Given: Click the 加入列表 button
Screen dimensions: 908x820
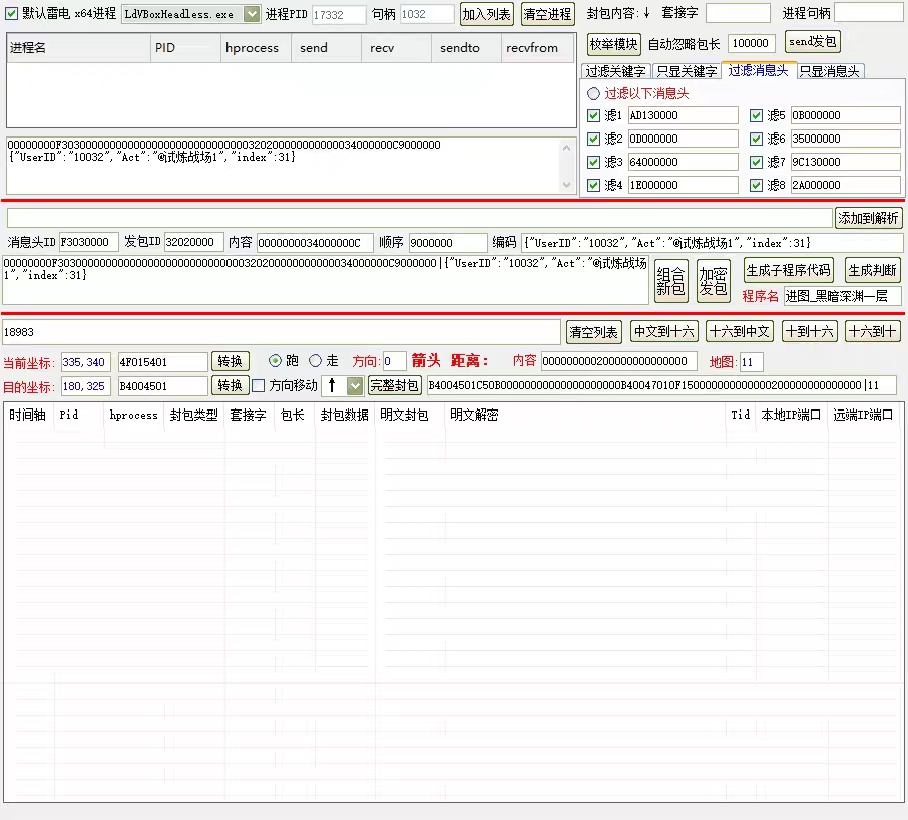Looking at the screenshot, I should (x=486, y=14).
